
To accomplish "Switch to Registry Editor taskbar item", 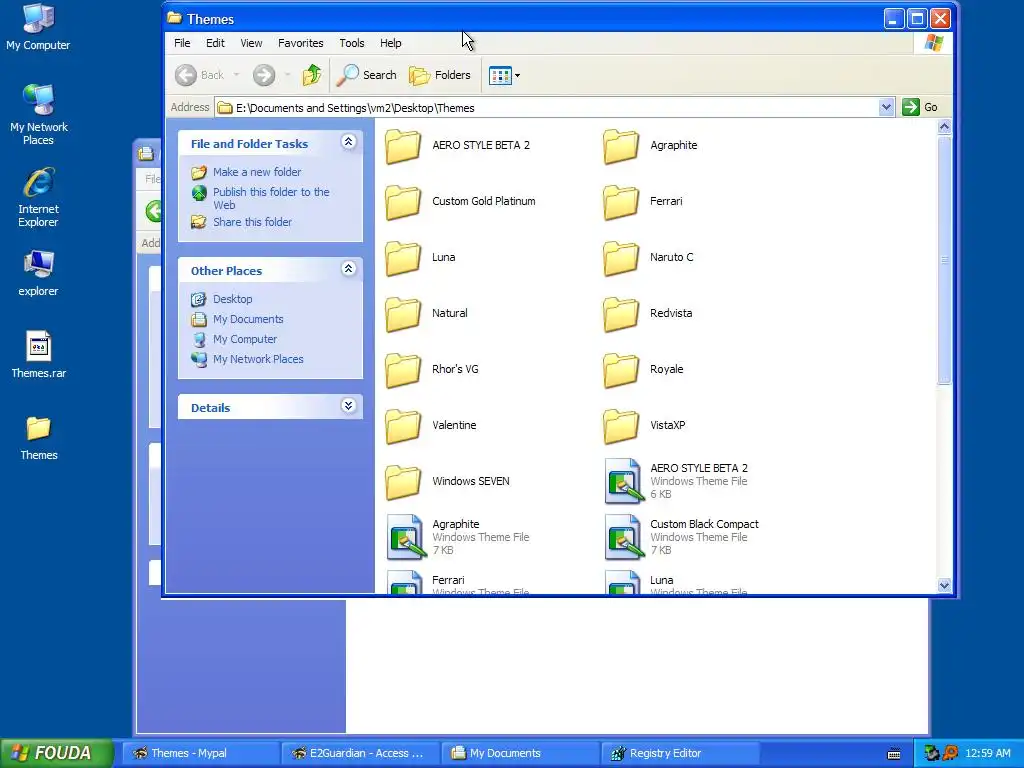I will coord(679,753).
